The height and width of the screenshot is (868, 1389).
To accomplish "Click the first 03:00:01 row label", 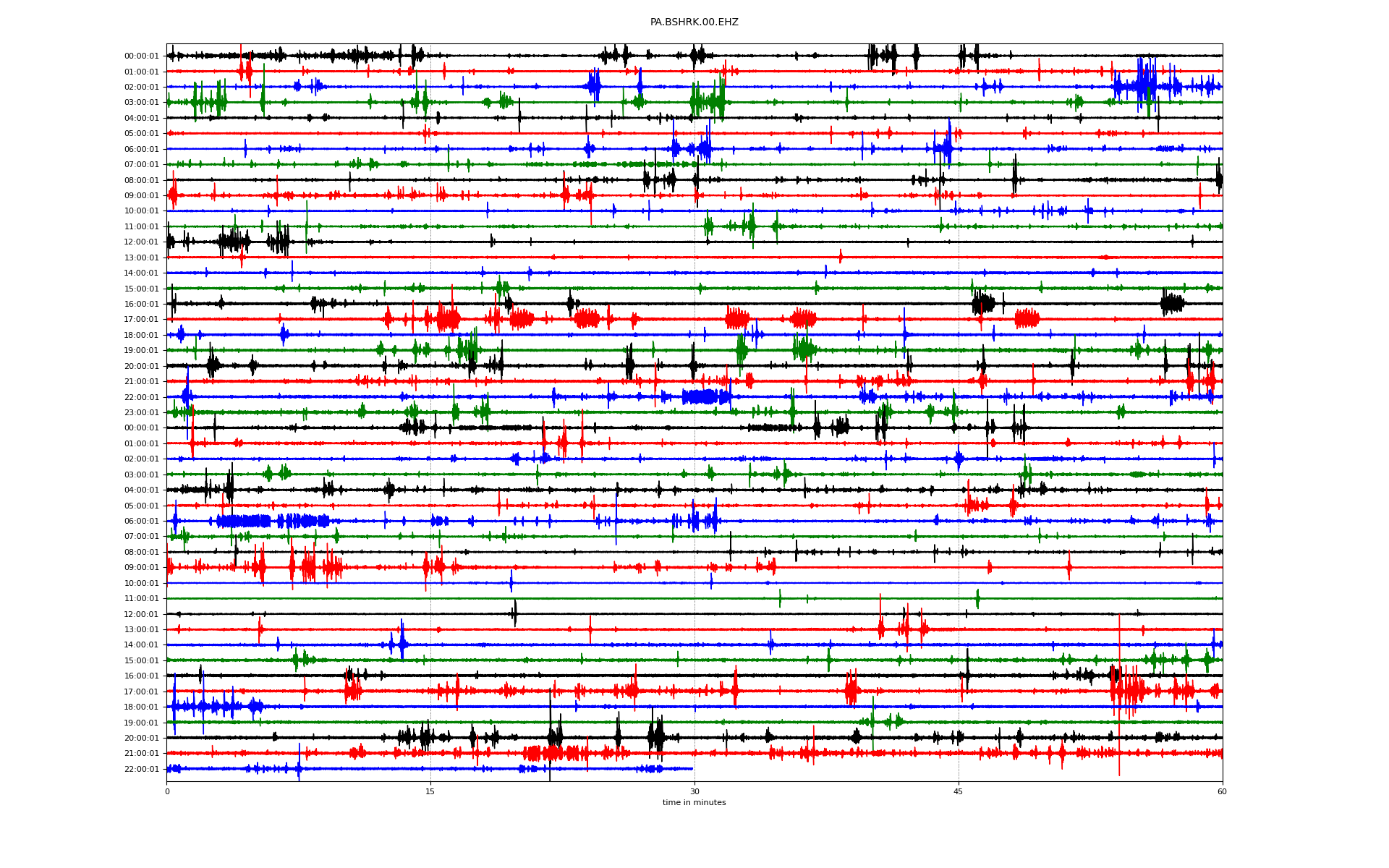I will 141,103.
